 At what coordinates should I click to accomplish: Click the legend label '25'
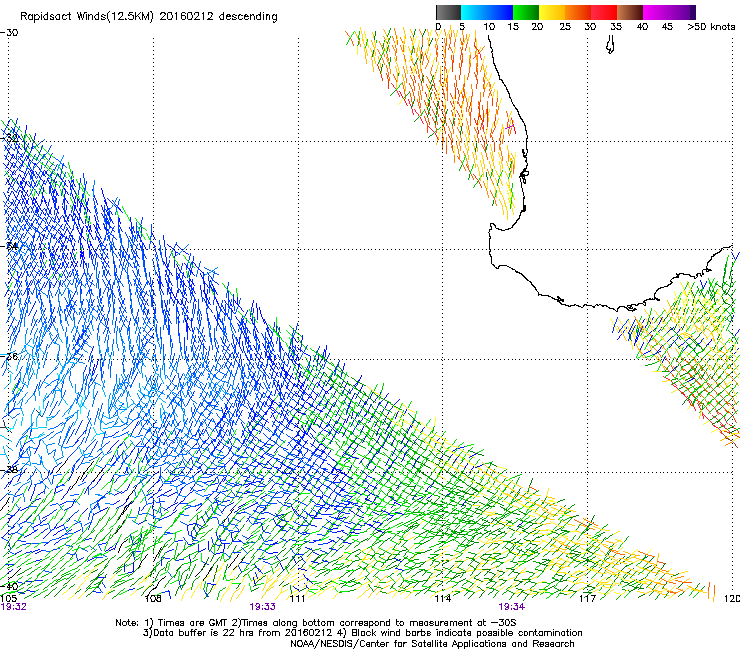[565, 27]
